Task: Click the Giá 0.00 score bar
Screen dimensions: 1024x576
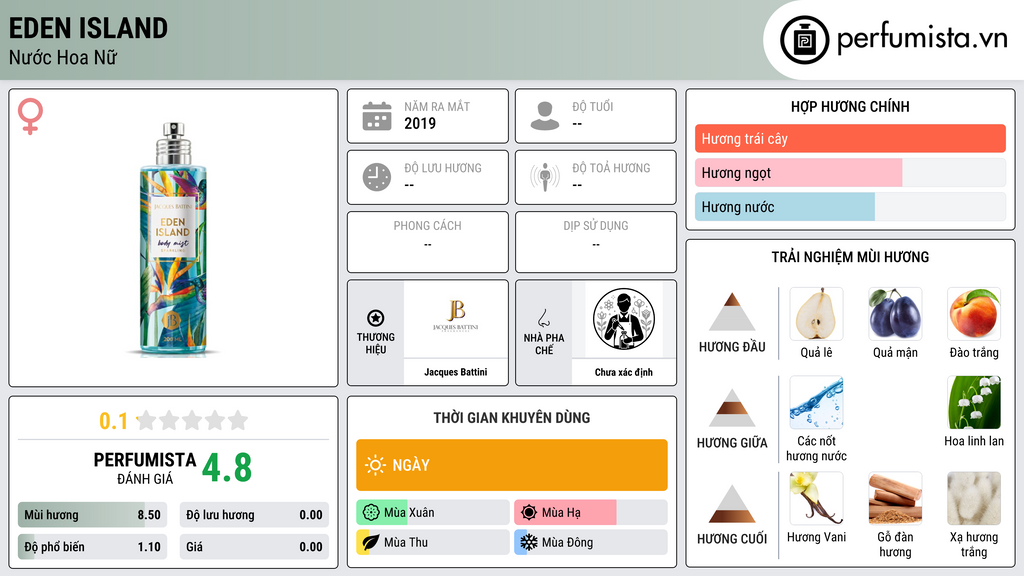Action: pyautogui.click(x=254, y=547)
